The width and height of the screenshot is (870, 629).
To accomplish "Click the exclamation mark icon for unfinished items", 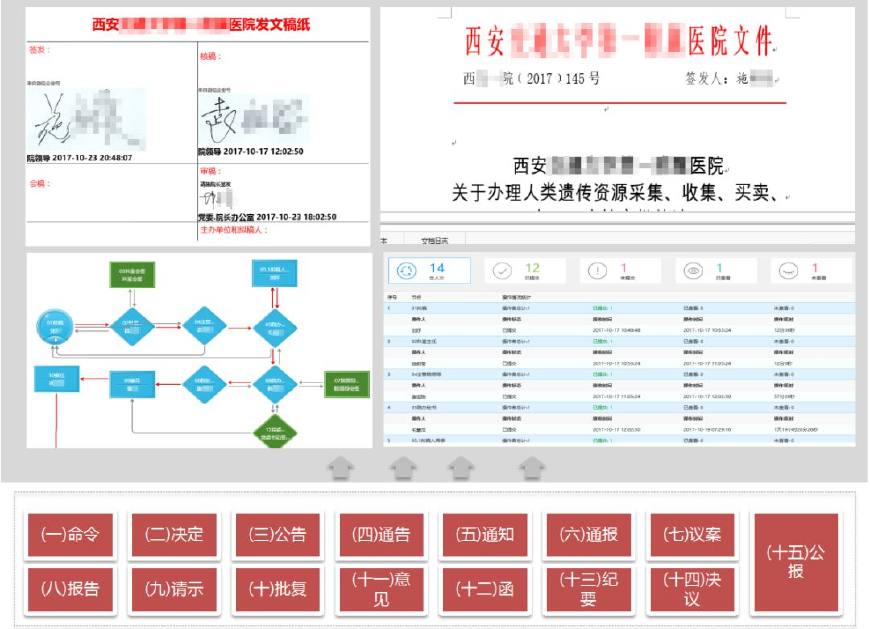I will point(597,269).
